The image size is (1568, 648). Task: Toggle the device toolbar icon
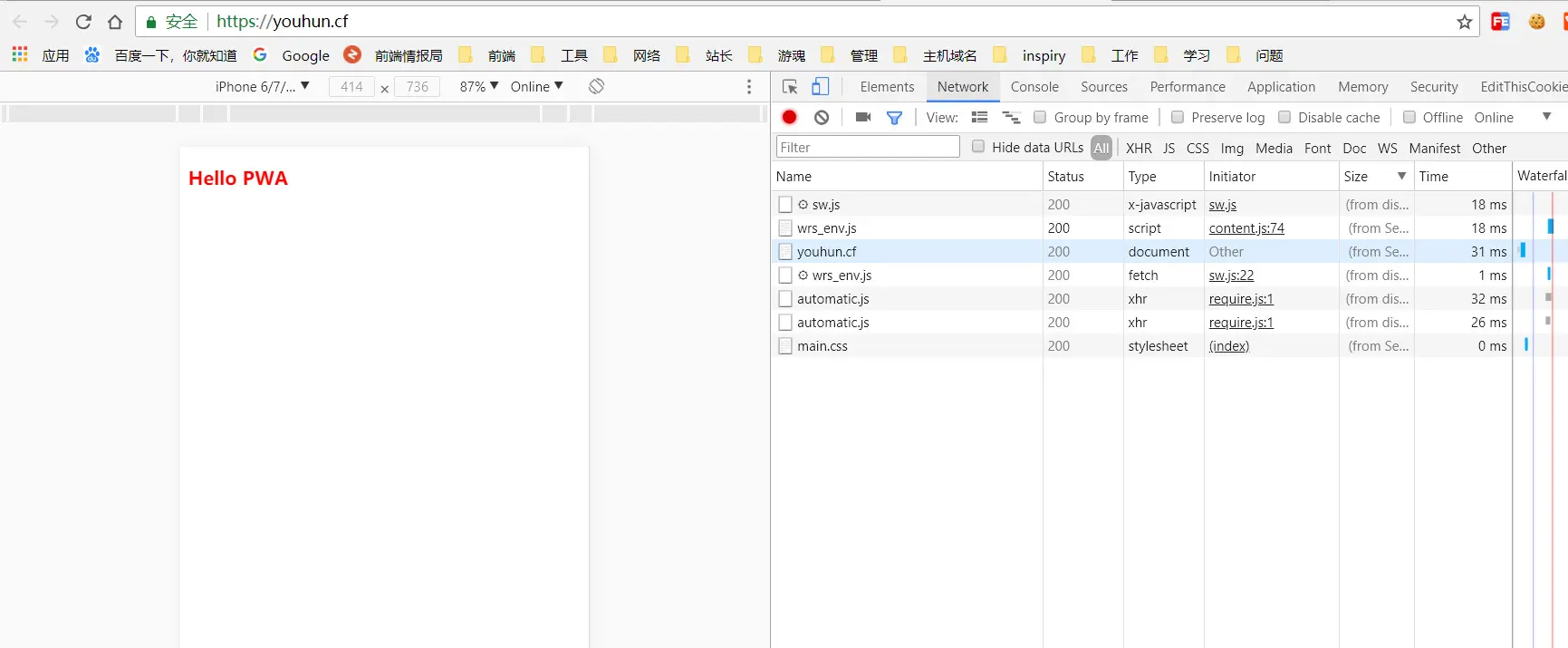820,86
